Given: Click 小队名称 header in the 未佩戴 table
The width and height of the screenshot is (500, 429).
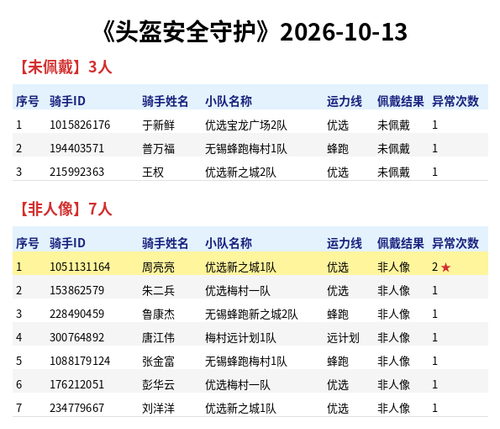Looking at the screenshot, I should 229,101.
